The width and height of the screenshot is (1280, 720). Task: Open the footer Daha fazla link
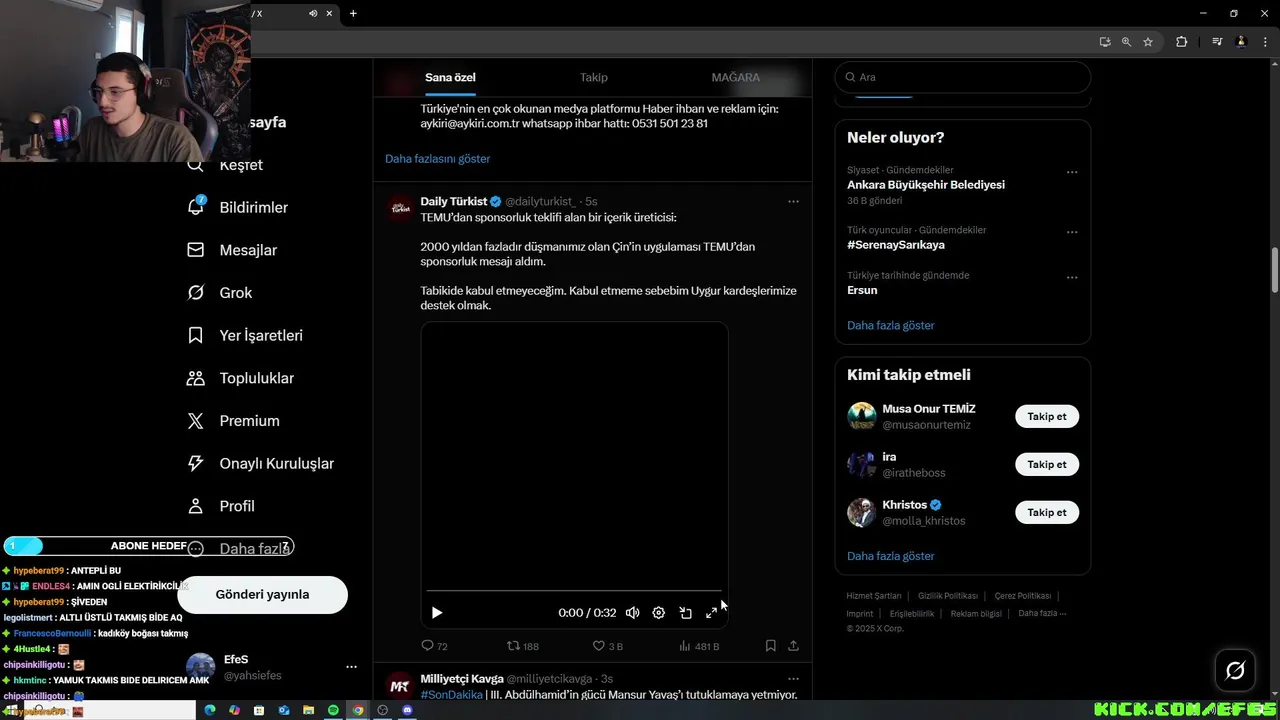point(1042,614)
